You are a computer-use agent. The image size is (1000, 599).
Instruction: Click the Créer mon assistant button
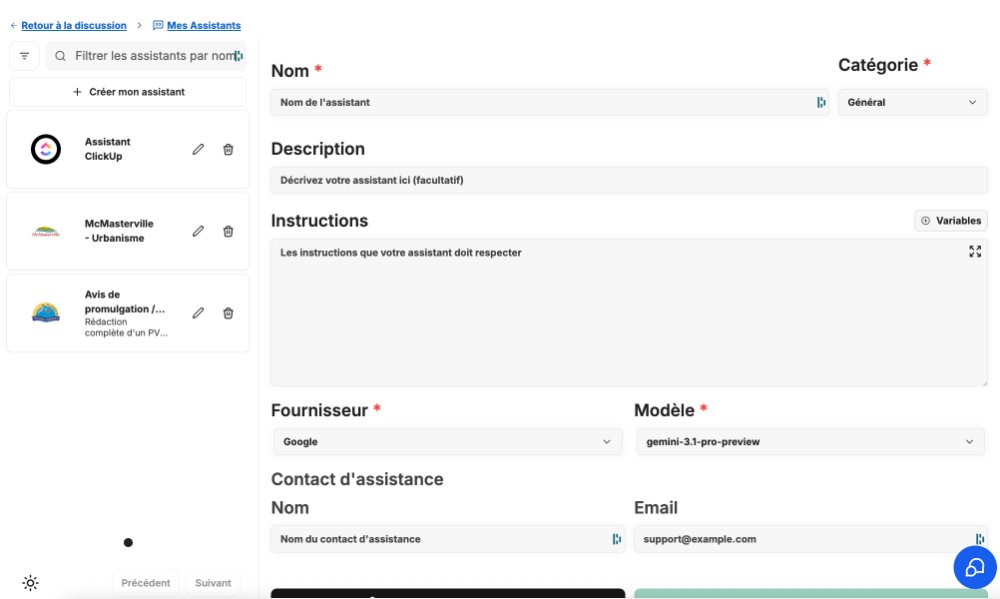tap(128, 92)
